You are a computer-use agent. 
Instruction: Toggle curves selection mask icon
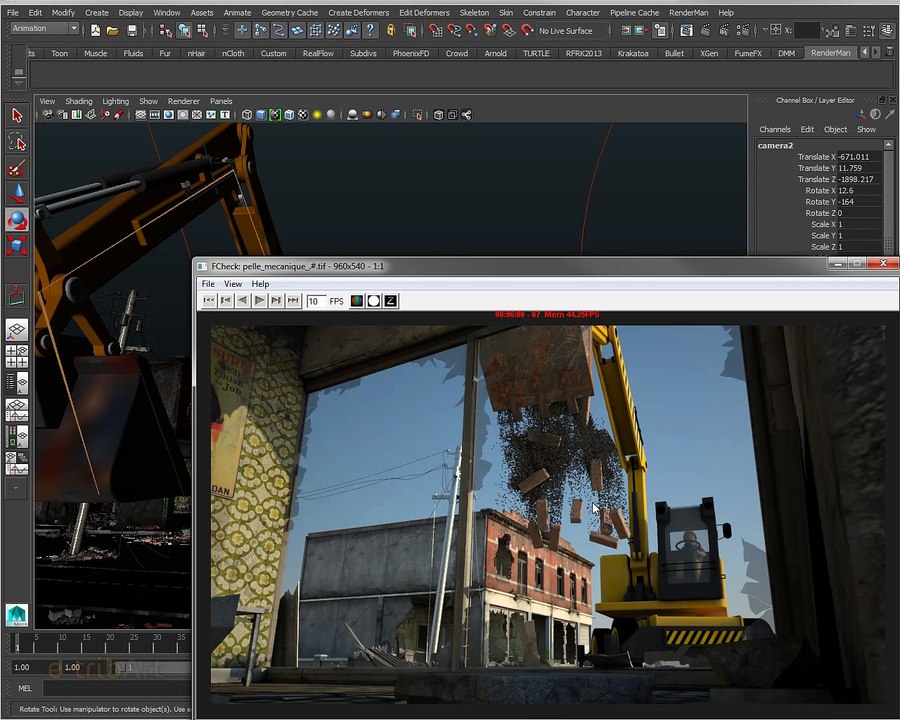(279, 30)
